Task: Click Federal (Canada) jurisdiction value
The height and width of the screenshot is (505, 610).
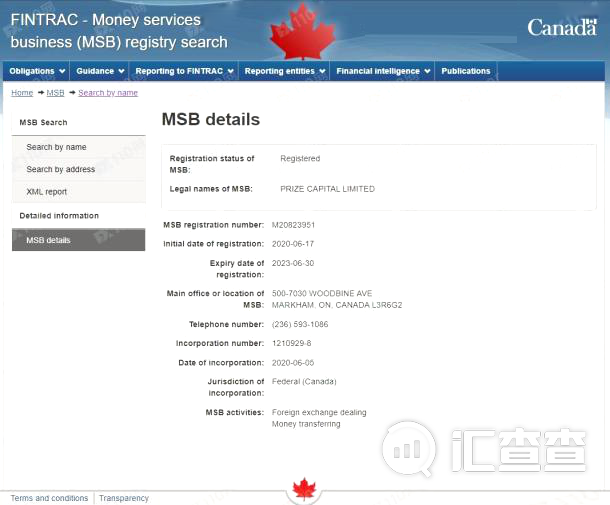Action: 304,382
